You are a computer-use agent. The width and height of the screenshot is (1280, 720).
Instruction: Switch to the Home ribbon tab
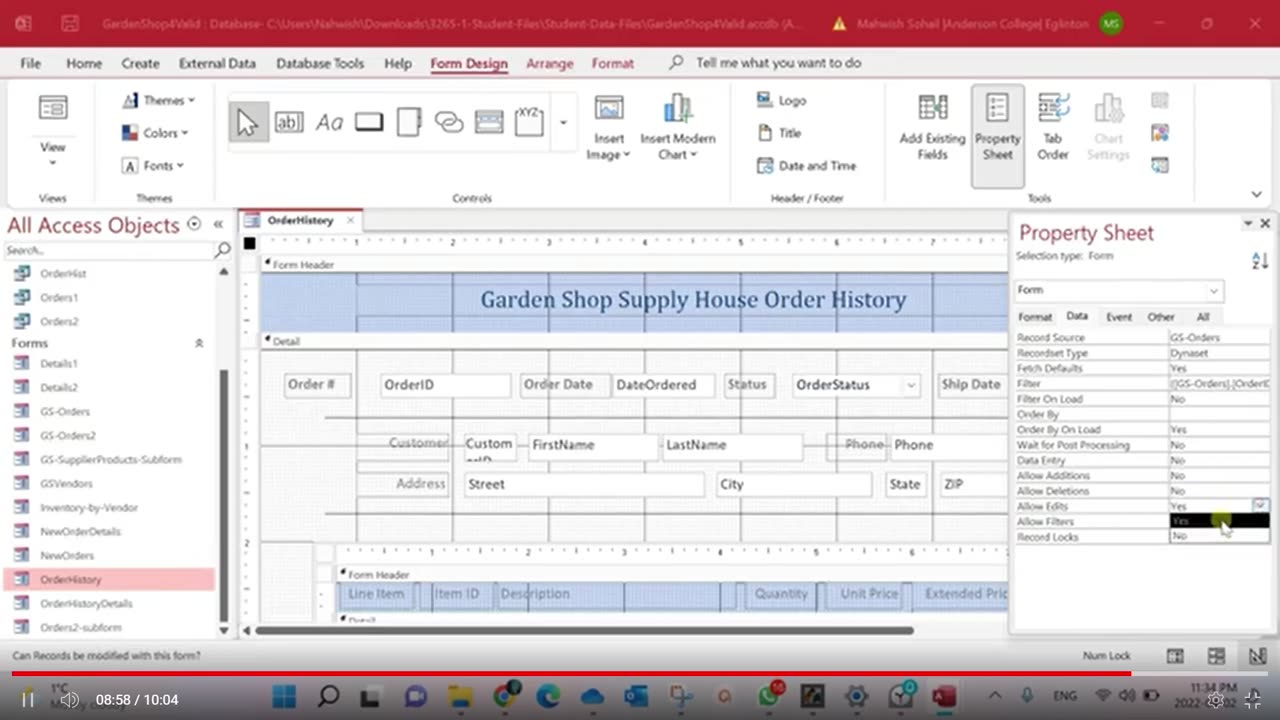84,63
